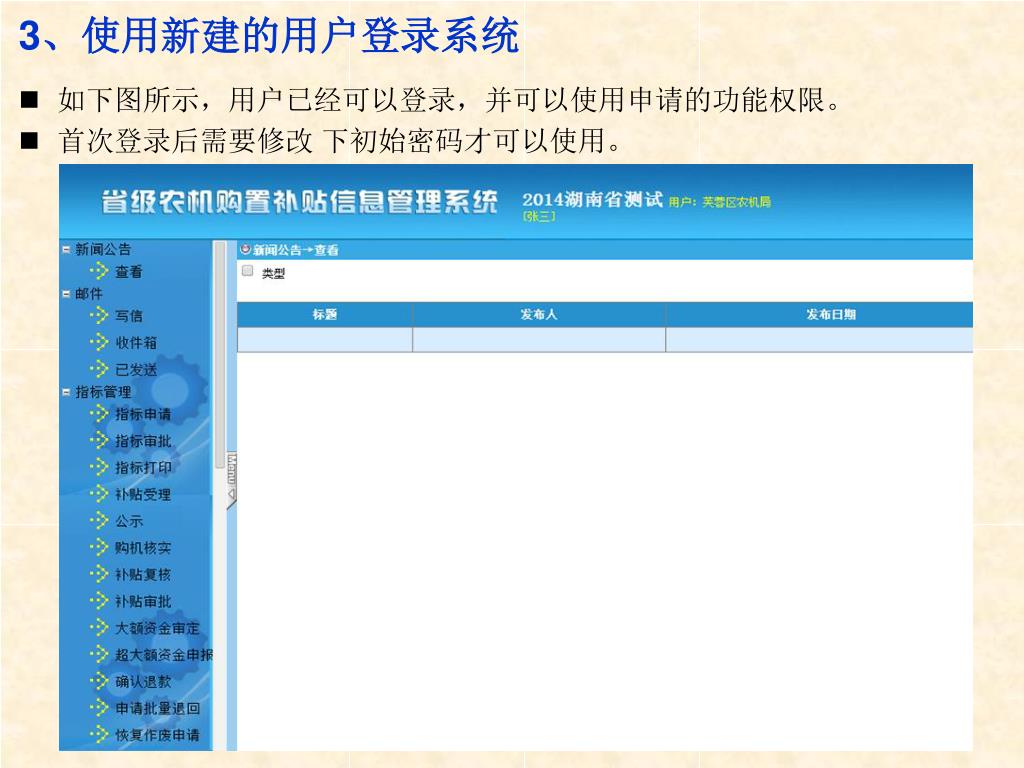Click the arrow icon beside 补贴受理
The height and width of the screenshot is (768, 1024).
coord(99,494)
